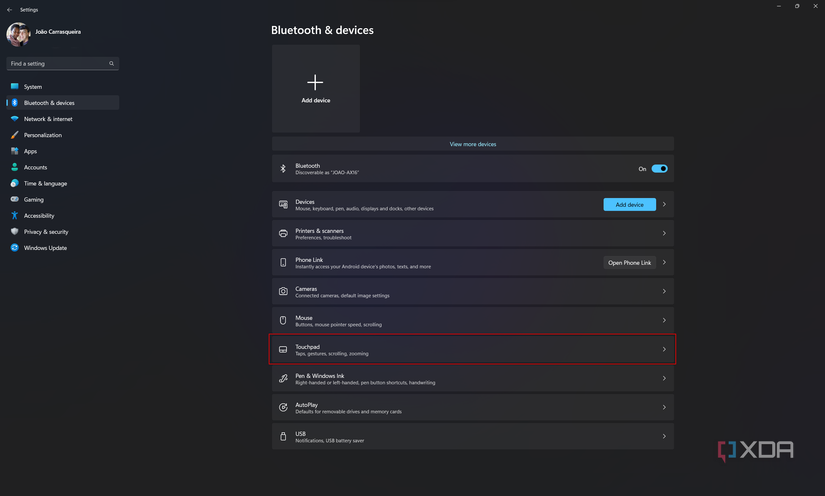
Task: Click the Pen & Windows Ink icon
Action: pyautogui.click(x=283, y=379)
